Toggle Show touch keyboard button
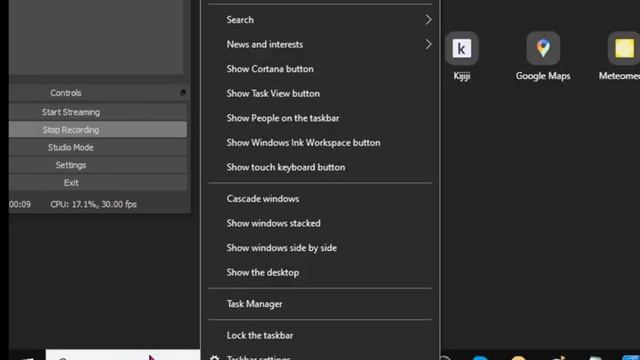The height and width of the screenshot is (360, 640). (320, 167)
